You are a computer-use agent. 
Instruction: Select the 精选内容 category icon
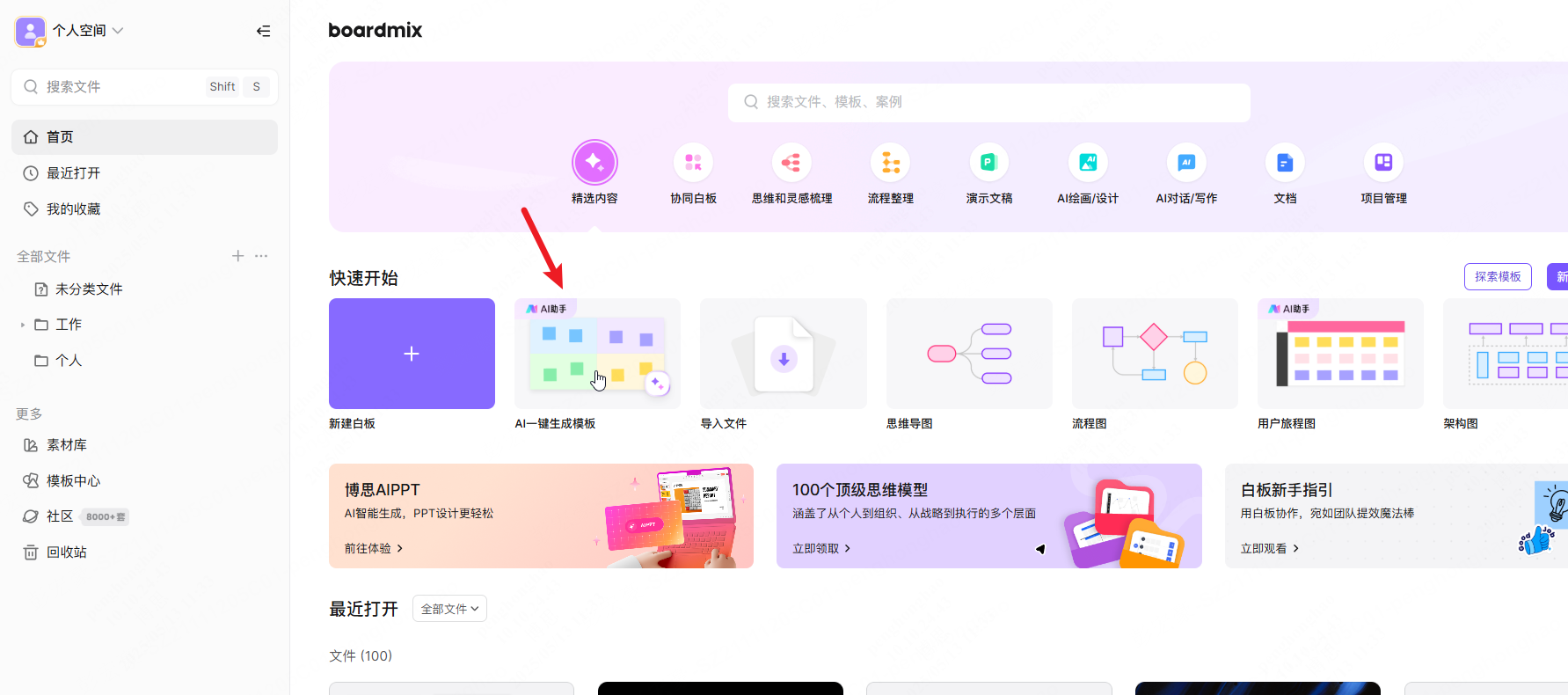[594, 163]
